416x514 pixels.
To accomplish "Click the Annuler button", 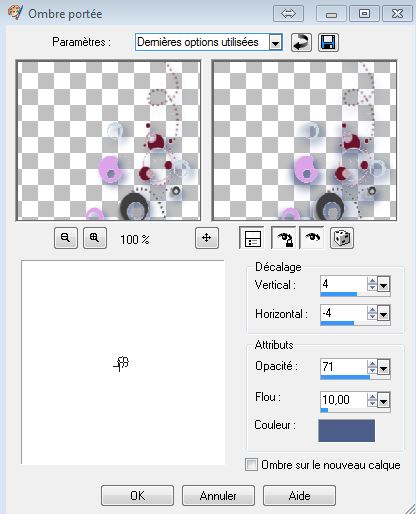I will point(218,496).
